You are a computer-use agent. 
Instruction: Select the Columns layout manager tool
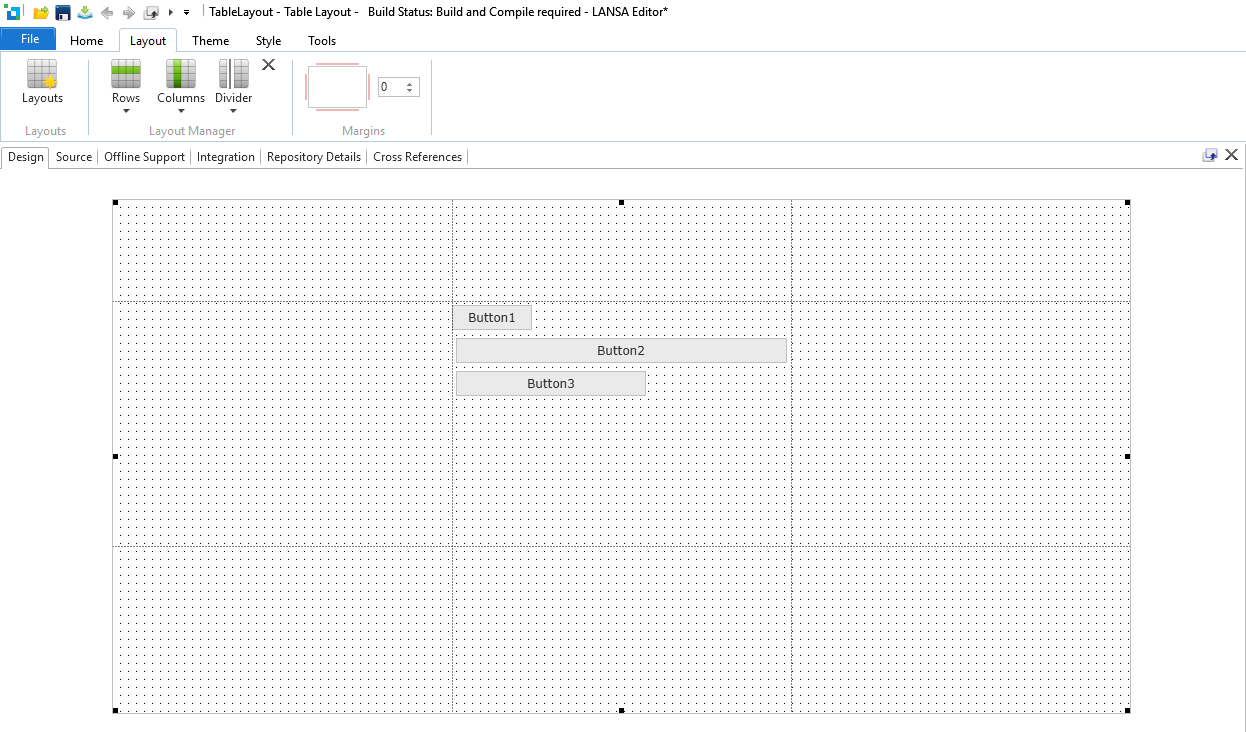[x=180, y=75]
